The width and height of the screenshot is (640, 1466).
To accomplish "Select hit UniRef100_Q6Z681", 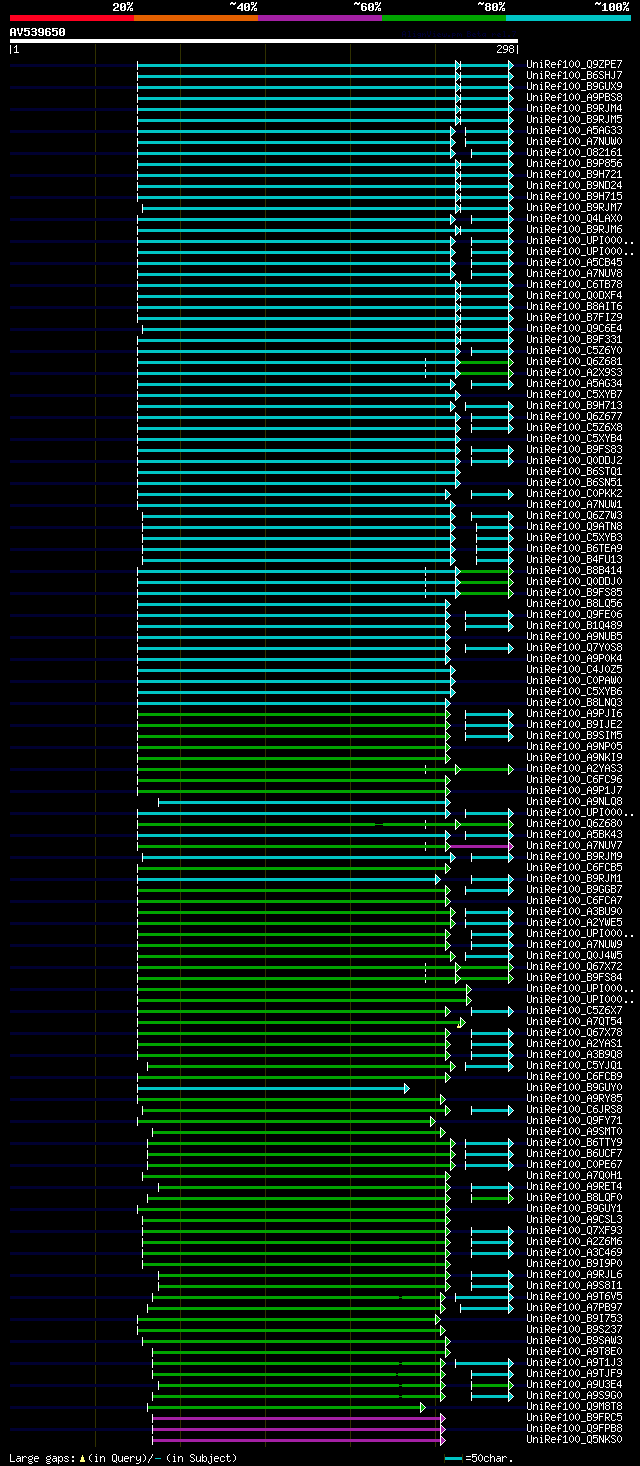I will click(574, 361).
